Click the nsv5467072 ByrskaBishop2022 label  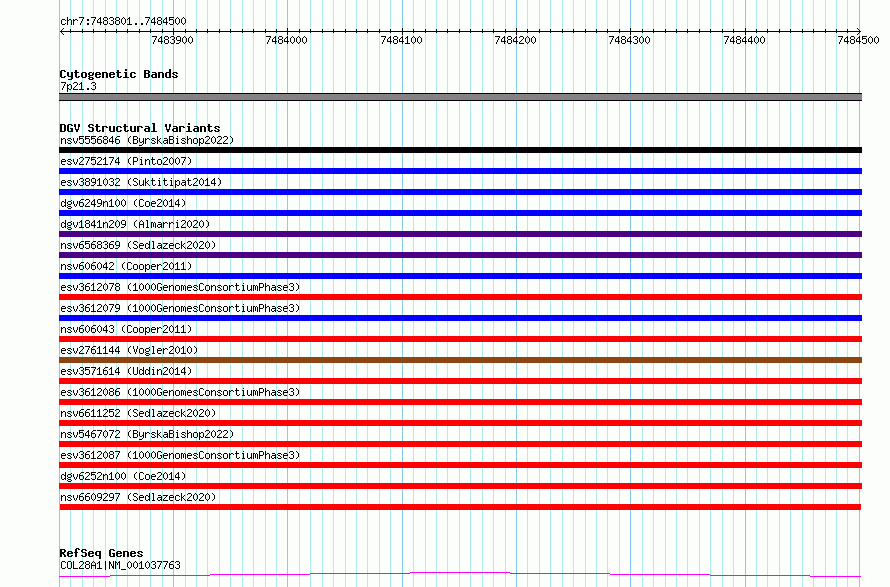click(147, 434)
